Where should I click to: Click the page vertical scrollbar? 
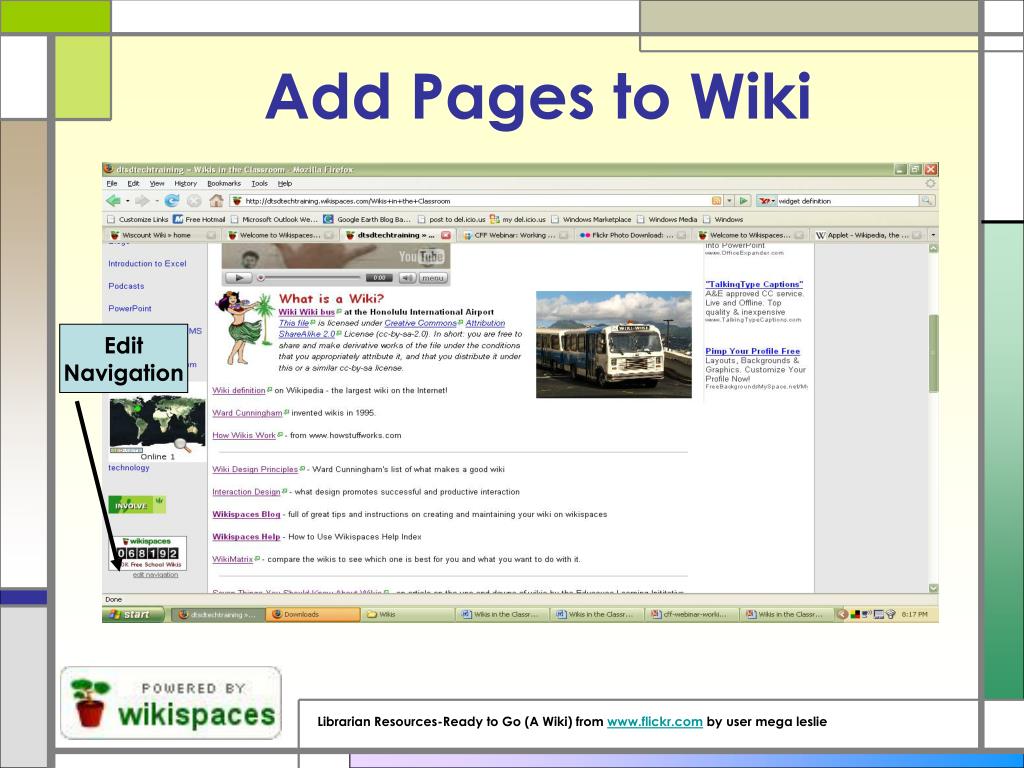tap(933, 418)
